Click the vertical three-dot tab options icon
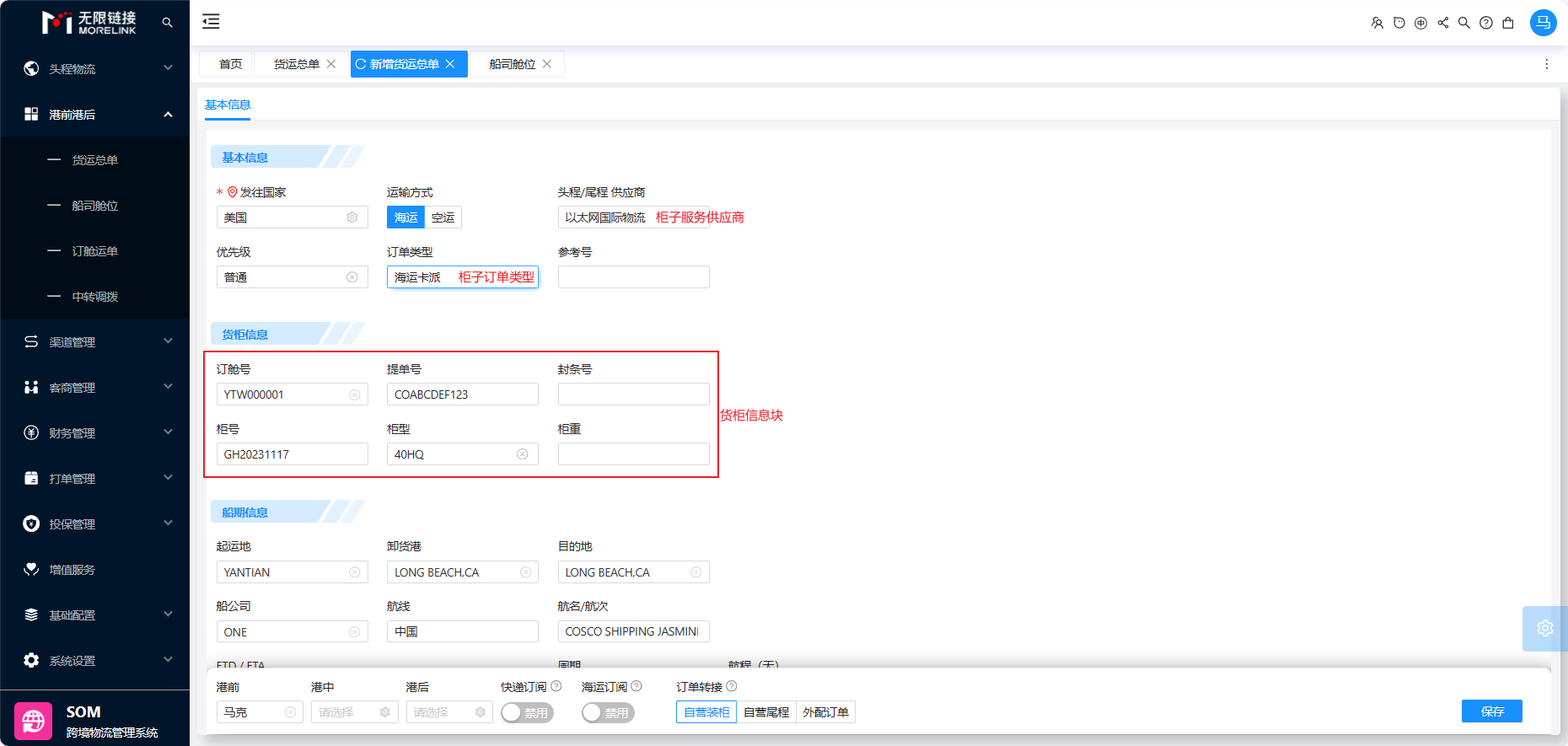 (x=1546, y=64)
